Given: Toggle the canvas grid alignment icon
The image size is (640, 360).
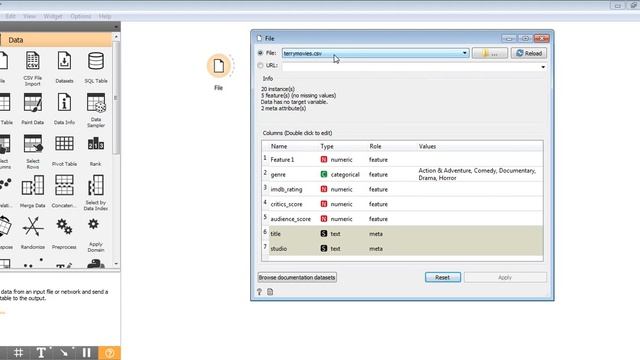Looking at the screenshot, I should coord(18,353).
